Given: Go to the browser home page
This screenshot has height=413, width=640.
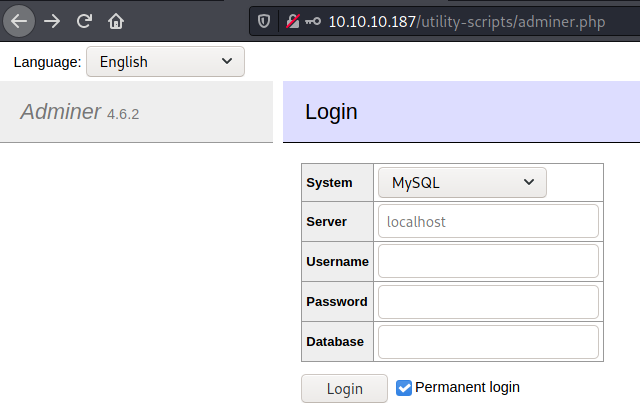Looking at the screenshot, I should click(117, 20).
